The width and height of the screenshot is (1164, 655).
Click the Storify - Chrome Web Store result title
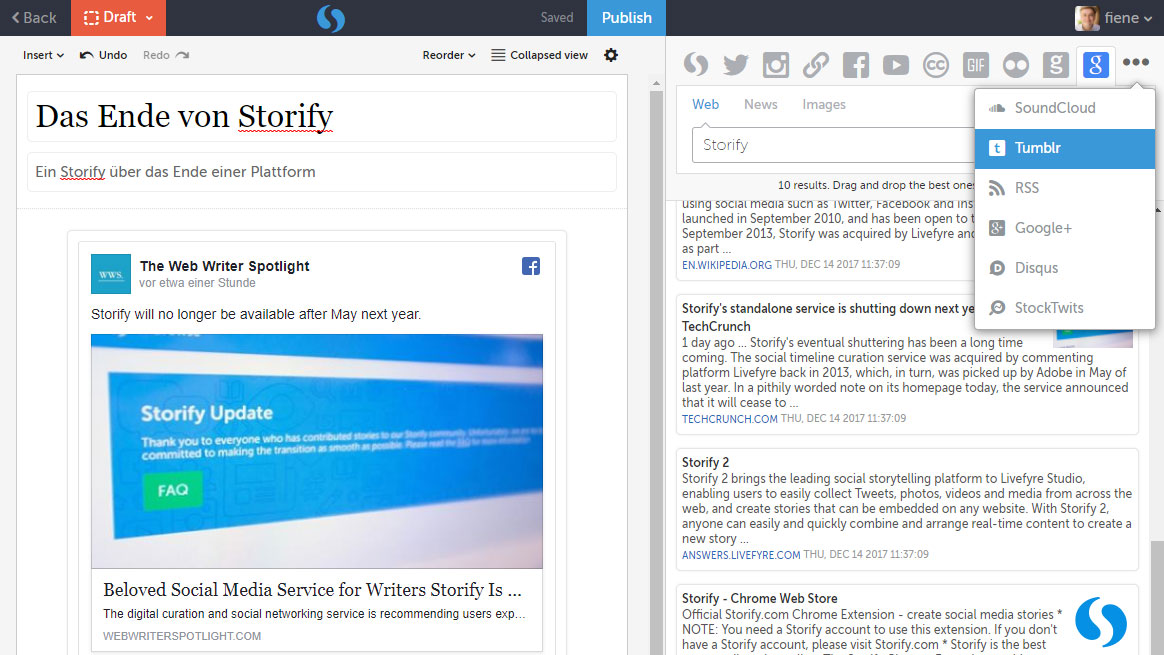point(759,598)
